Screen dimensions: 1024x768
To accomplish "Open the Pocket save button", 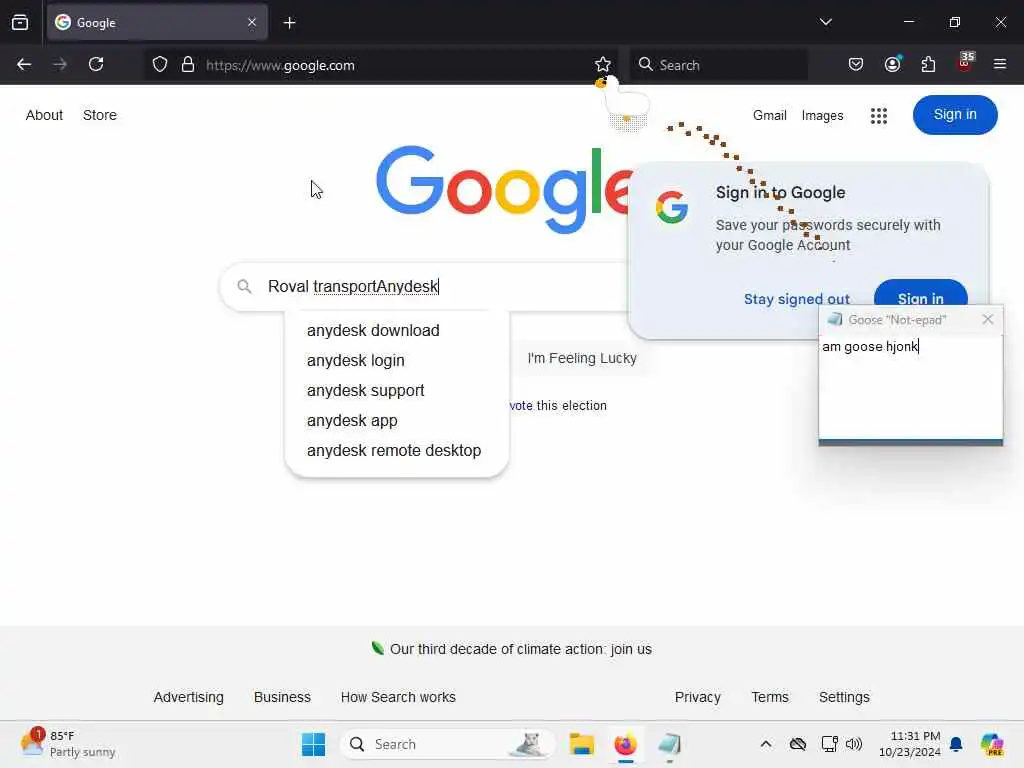I will [x=856, y=65].
